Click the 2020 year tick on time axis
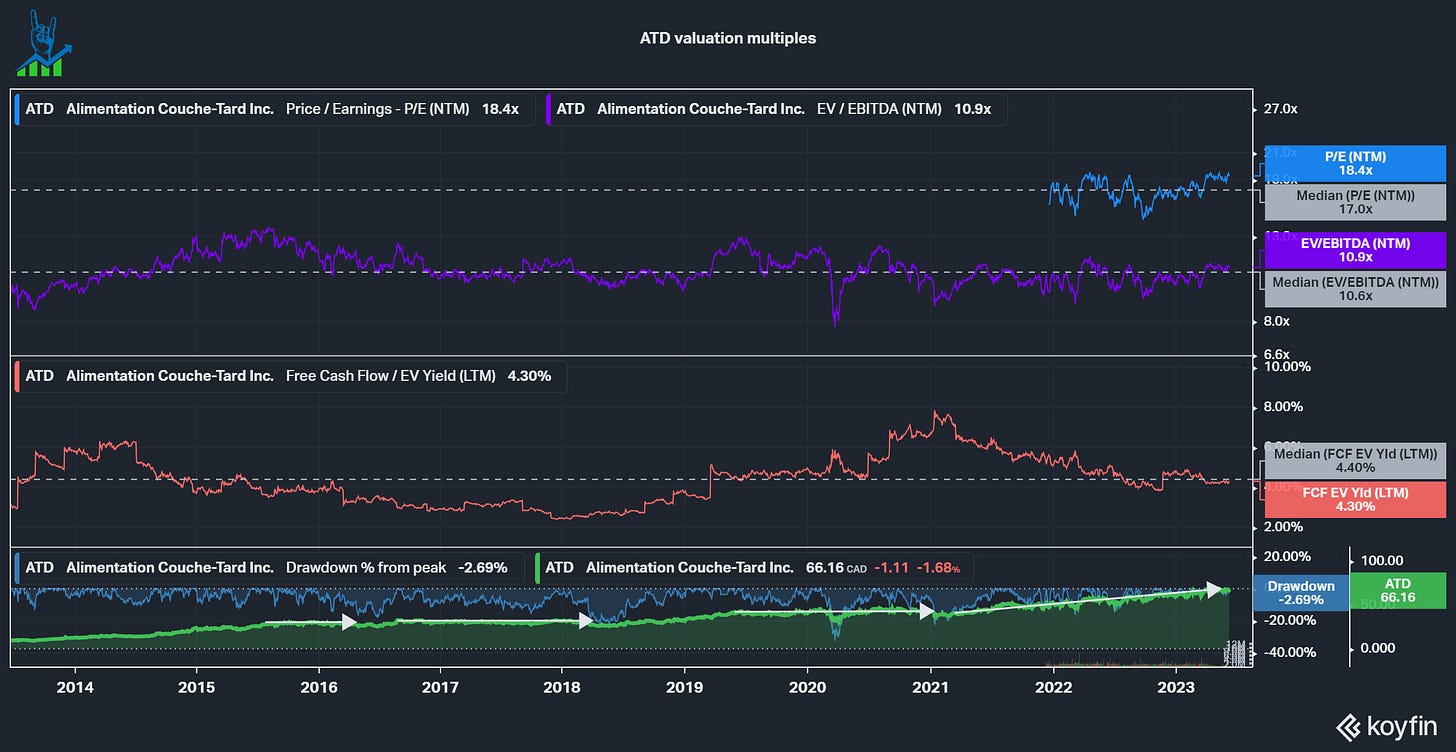 click(808, 687)
